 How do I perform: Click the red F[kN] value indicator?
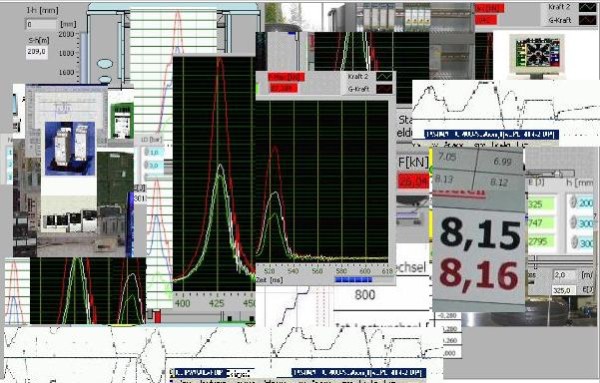click(x=413, y=181)
